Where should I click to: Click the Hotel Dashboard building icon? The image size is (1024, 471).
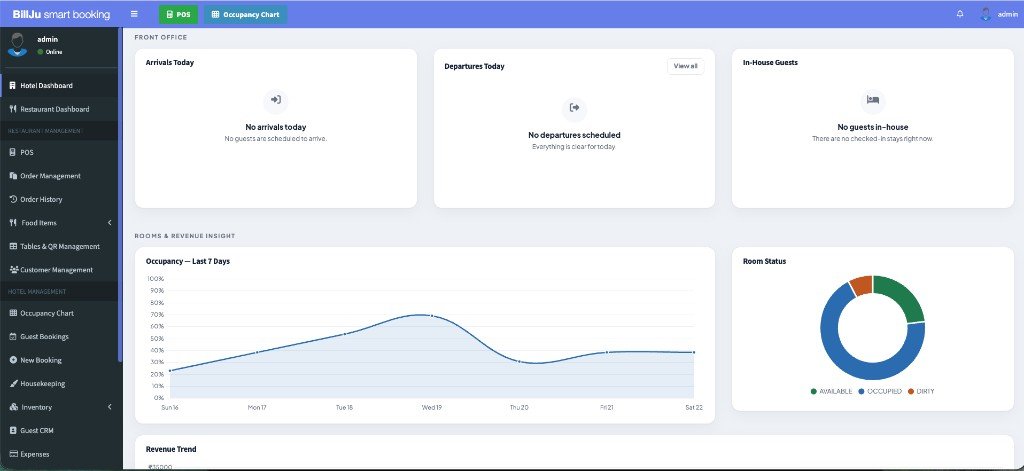(12, 86)
